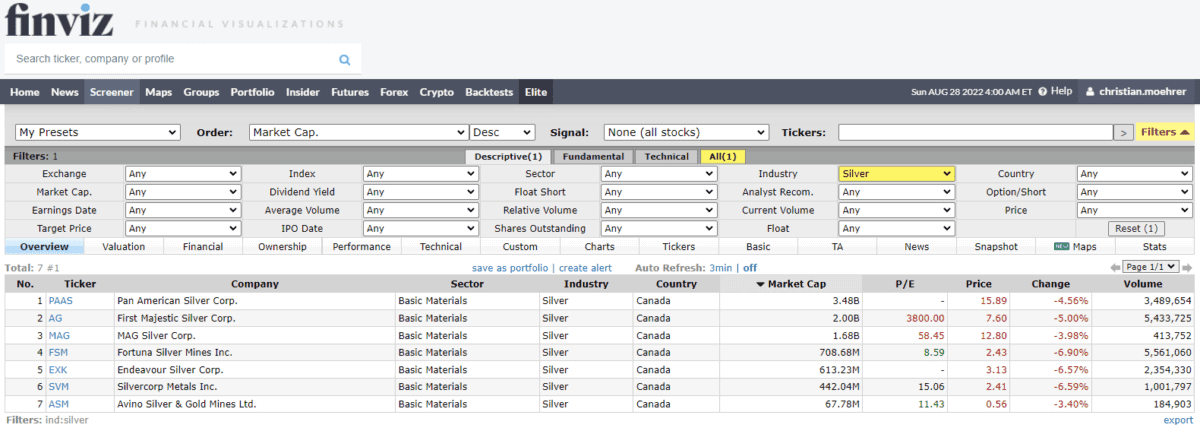Switch to the Financial view tab

[203, 246]
